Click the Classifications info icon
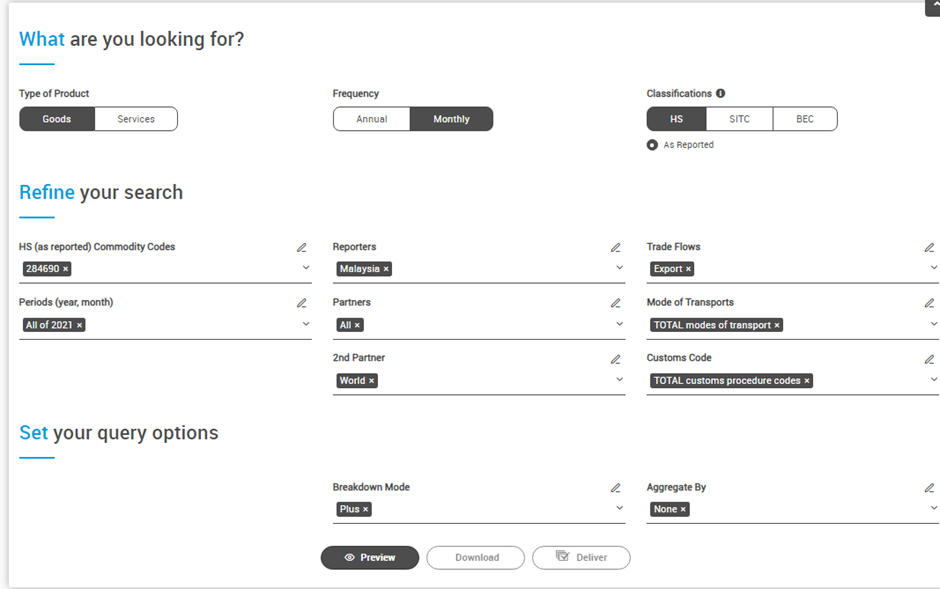The image size is (940, 589). point(721,94)
